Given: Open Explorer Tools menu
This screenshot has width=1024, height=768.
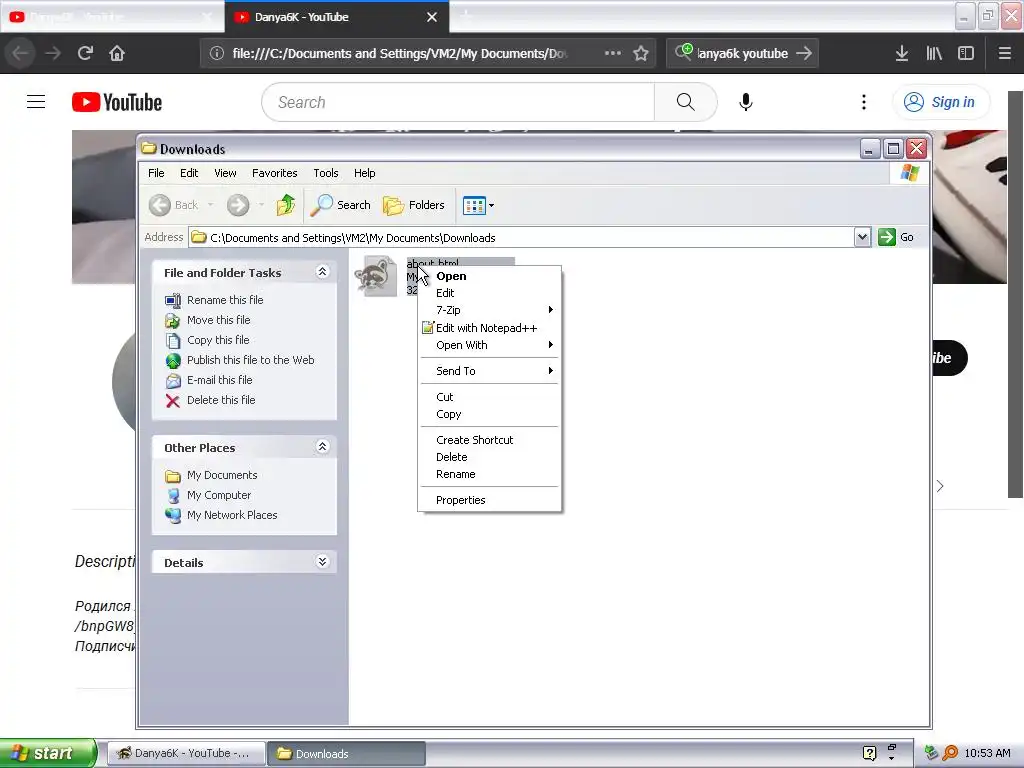Looking at the screenshot, I should point(325,173).
